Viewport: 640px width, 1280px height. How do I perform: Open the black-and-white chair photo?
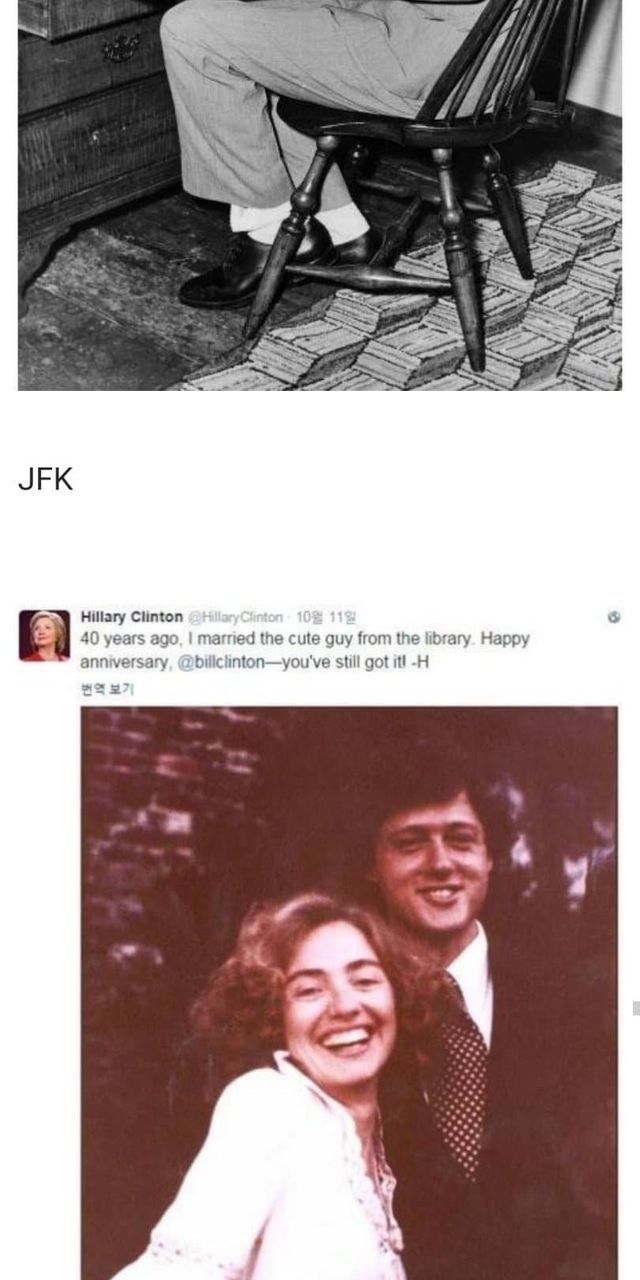(319, 194)
